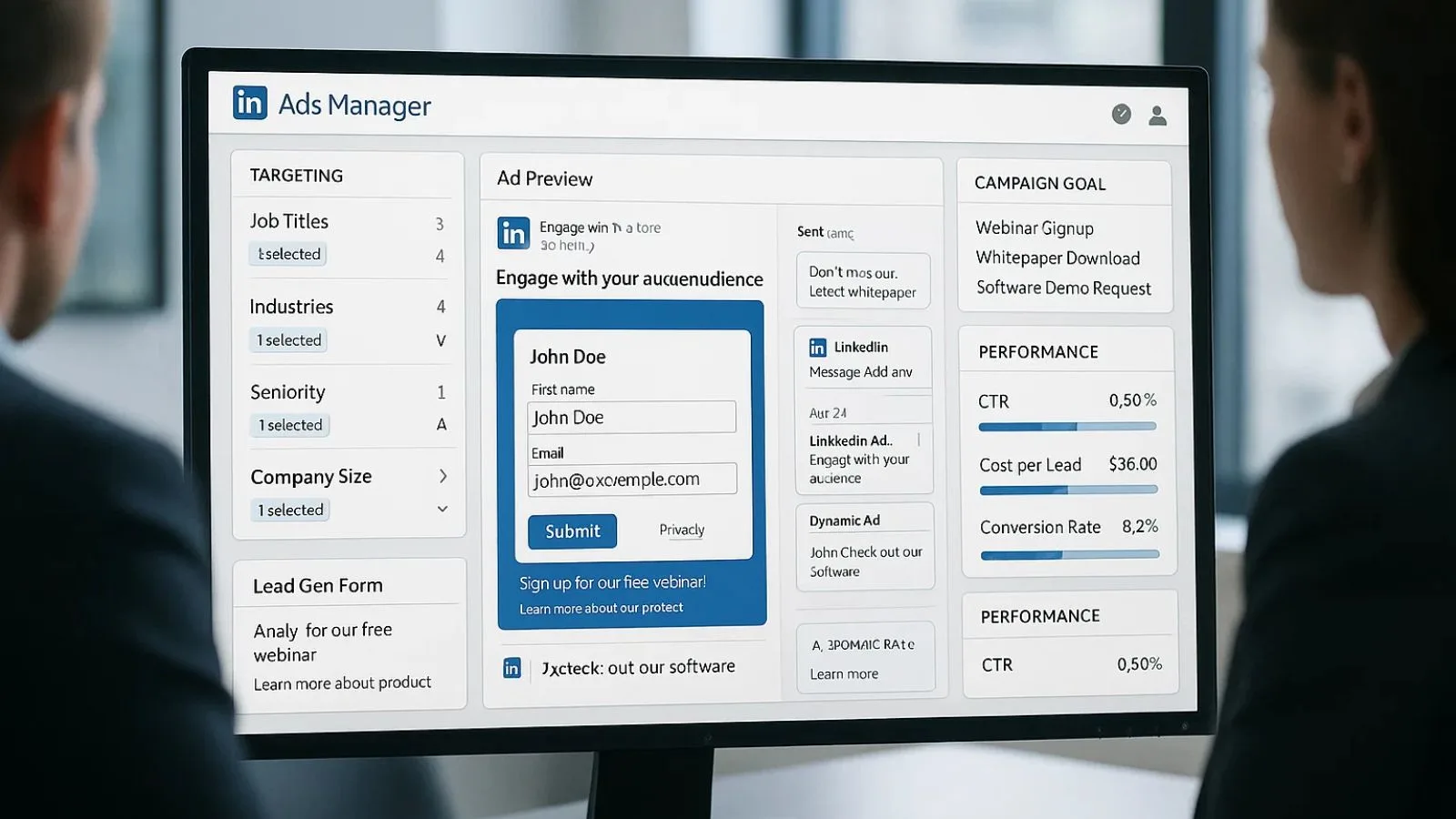Screen dimensions: 1456x819
Task: Open the user profile icon in the header
Action: [1158, 116]
